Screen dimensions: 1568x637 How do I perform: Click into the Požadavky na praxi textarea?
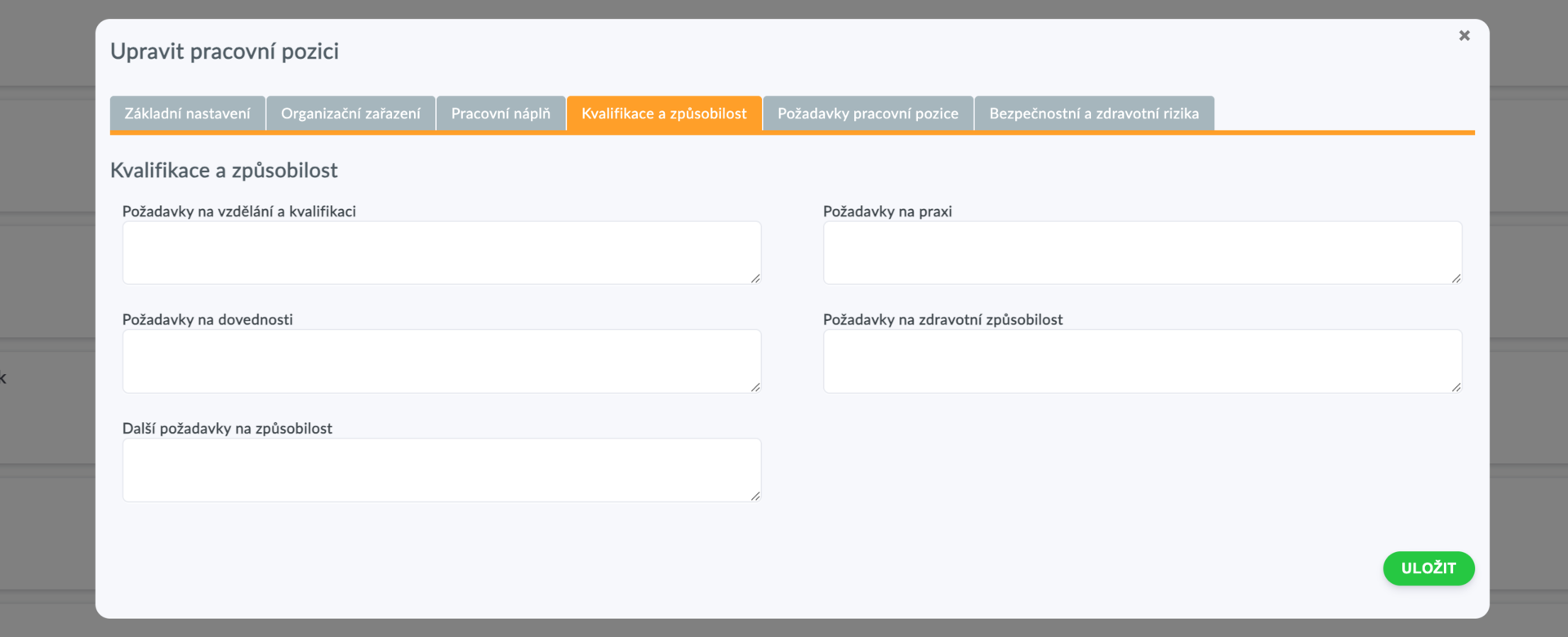1142,252
